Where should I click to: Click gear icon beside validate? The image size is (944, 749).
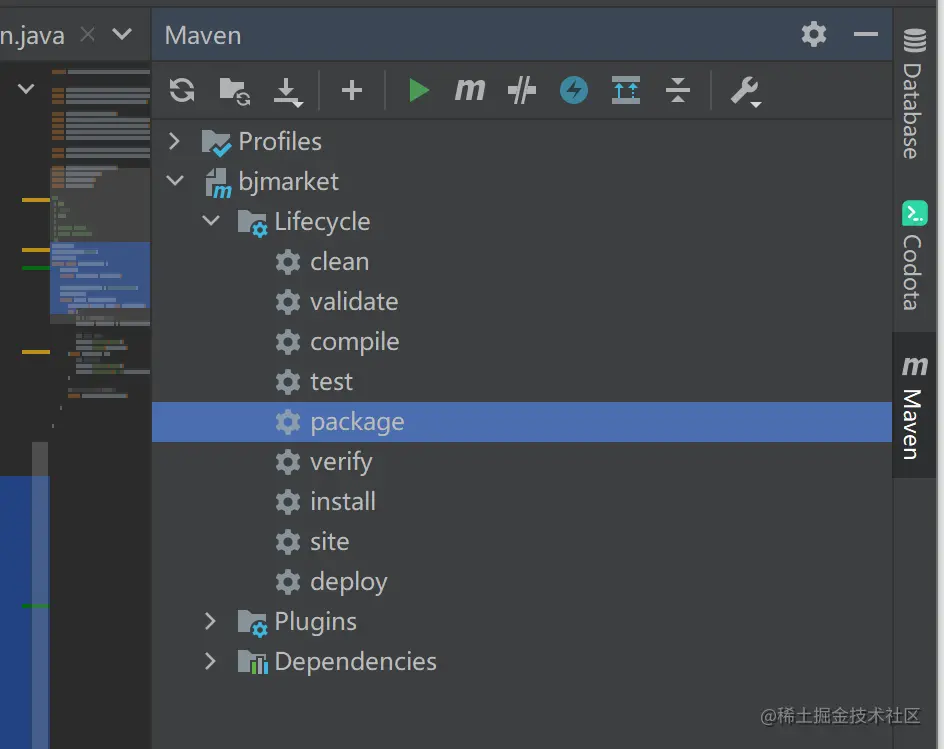click(x=288, y=302)
